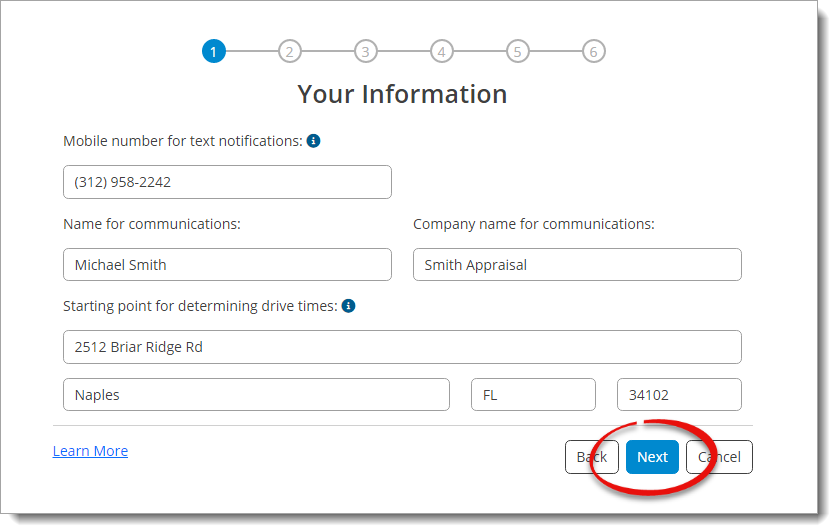Select step 4 in the progress tracker

click(441, 51)
